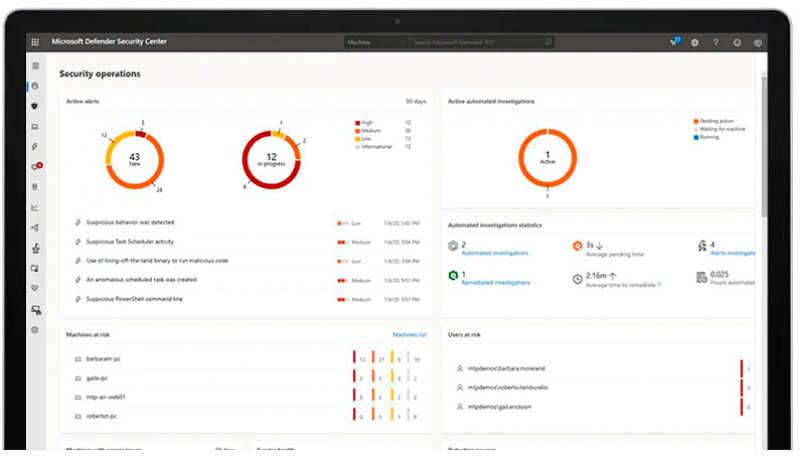Focus the Search Microsoft Defender ATP field
The height and width of the screenshot is (464, 800).
481,42
